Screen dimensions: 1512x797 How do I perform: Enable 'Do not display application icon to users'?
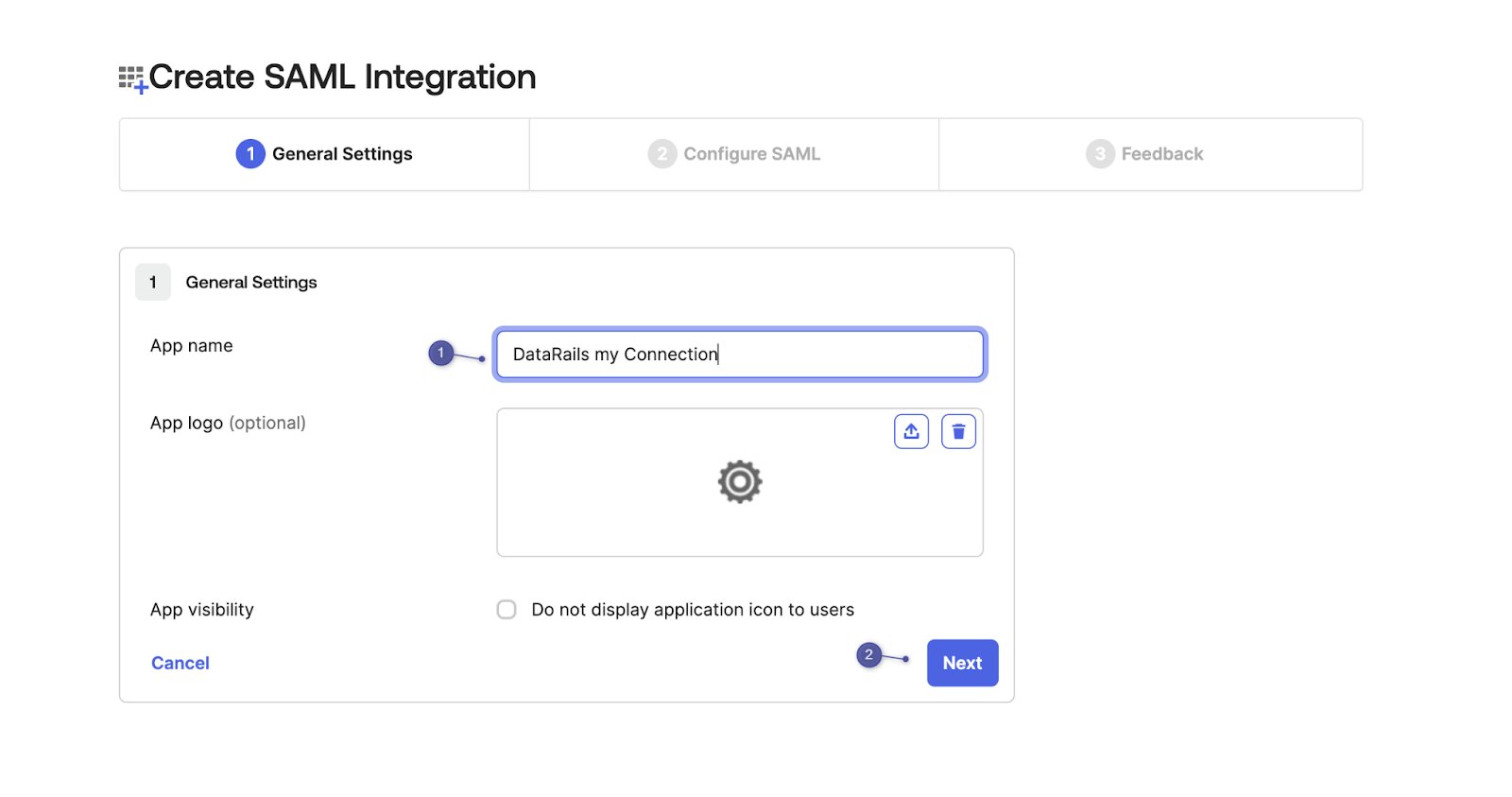click(507, 610)
